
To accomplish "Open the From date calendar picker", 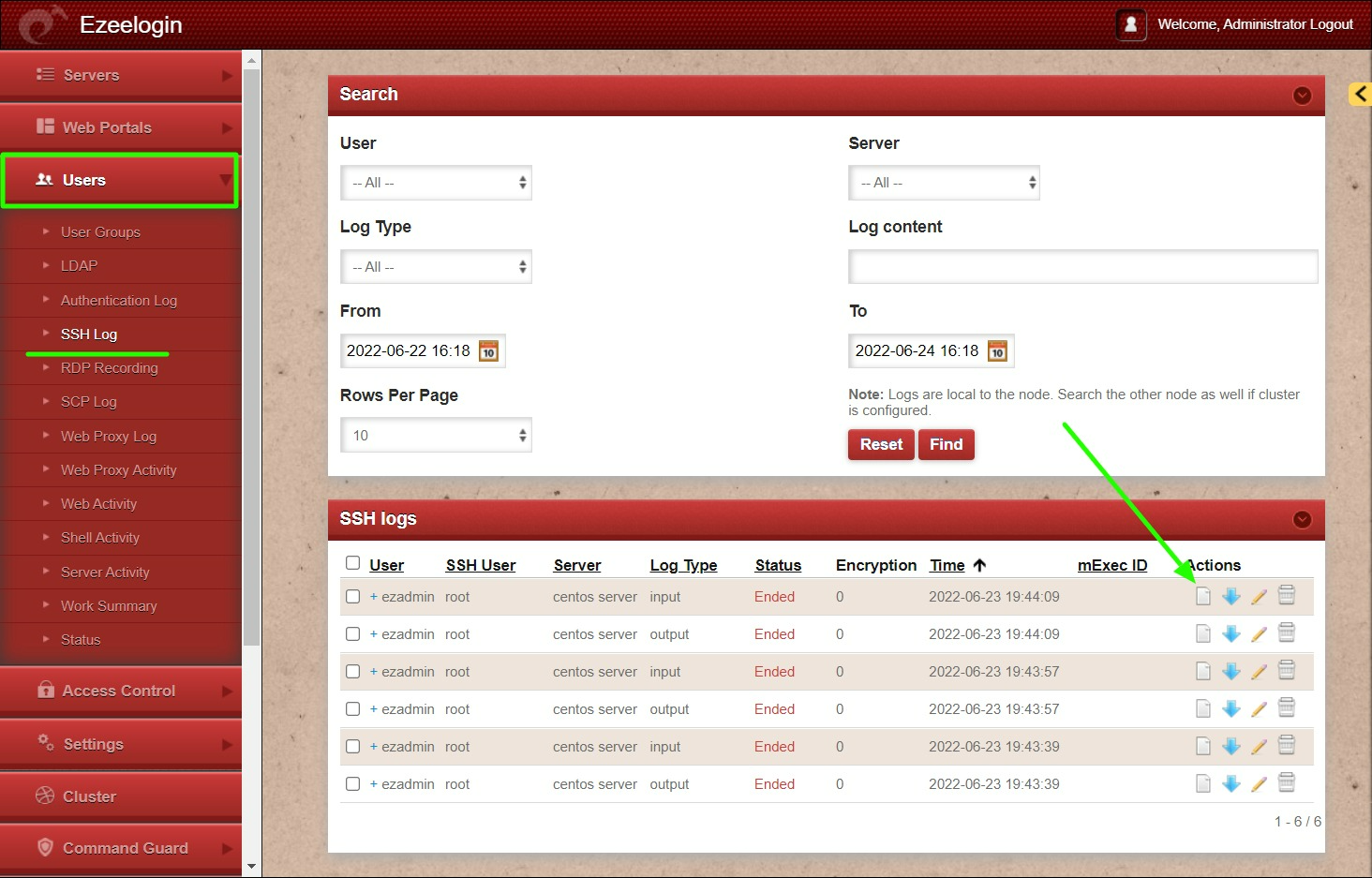I will [x=488, y=350].
